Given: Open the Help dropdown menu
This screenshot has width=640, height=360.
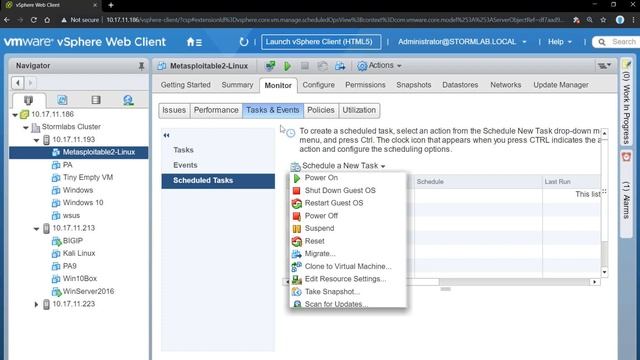Looking at the screenshot, I should coord(560,42).
